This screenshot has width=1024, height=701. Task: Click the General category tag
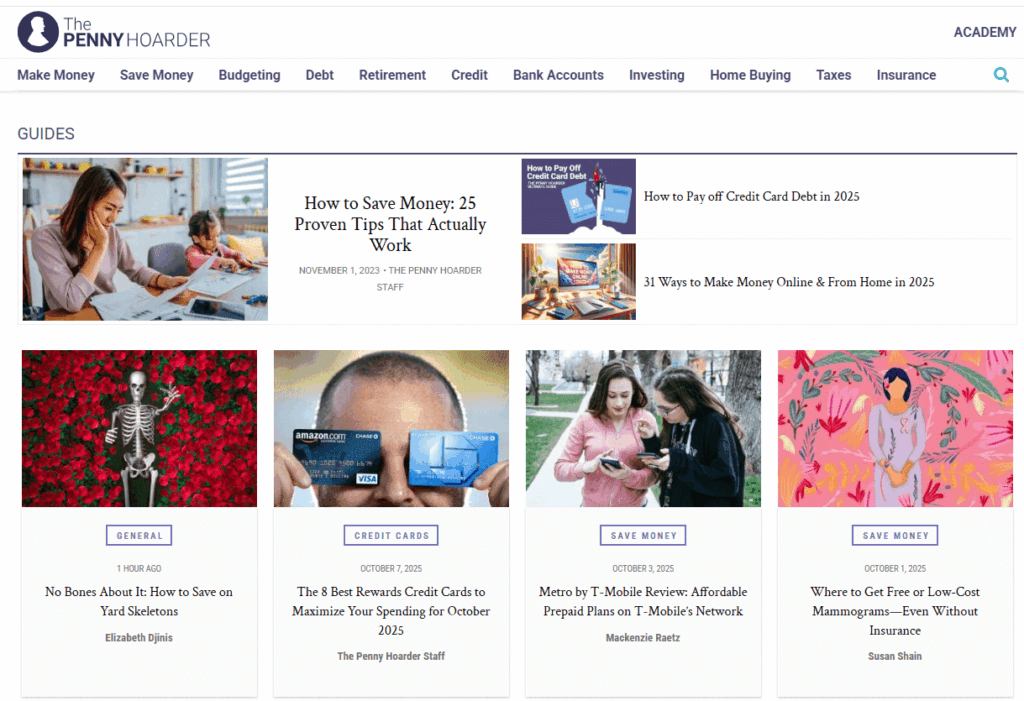pyautogui.click(x=139, y=535)
